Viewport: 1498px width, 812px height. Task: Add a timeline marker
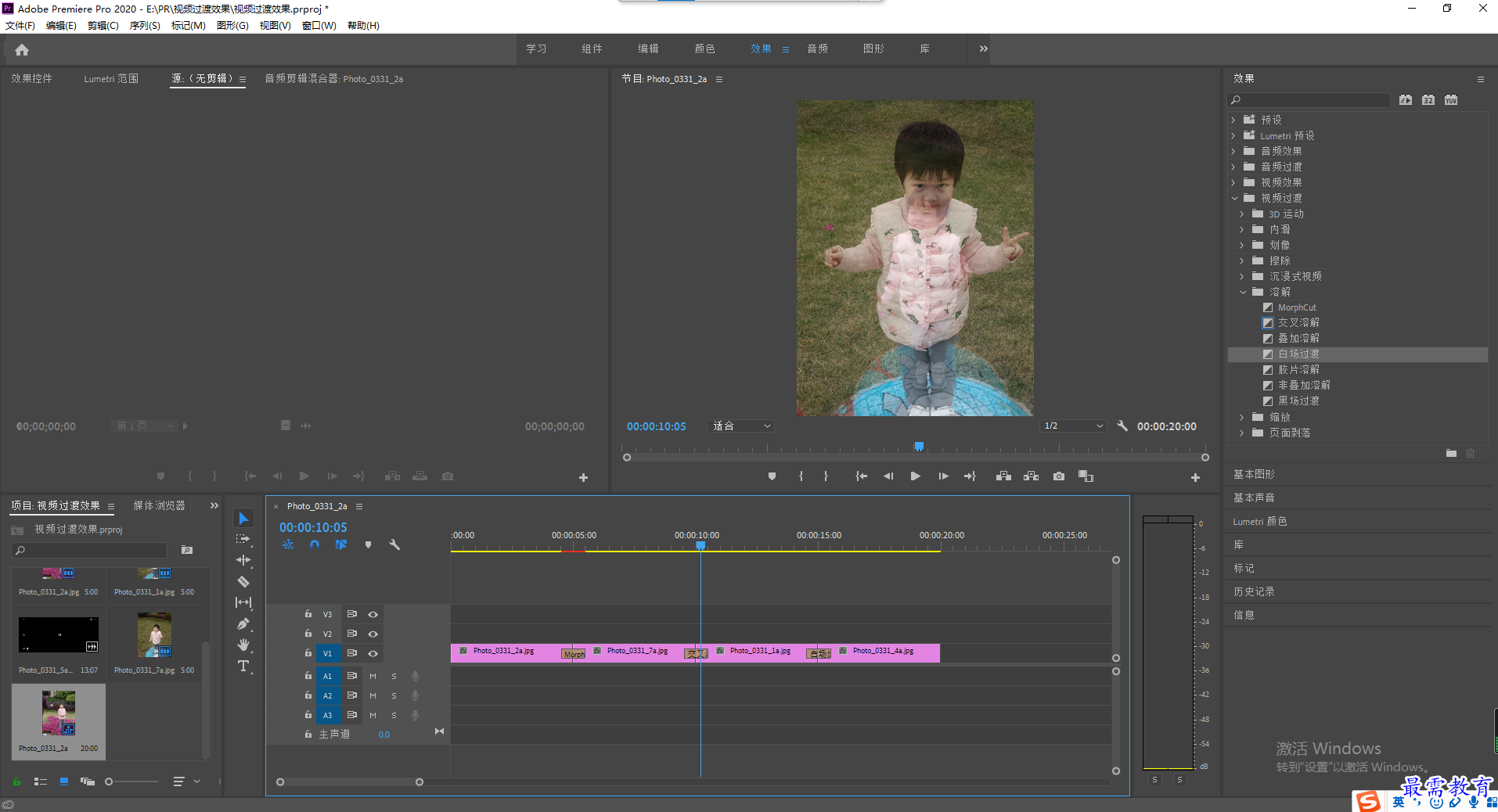coord(368,544)
